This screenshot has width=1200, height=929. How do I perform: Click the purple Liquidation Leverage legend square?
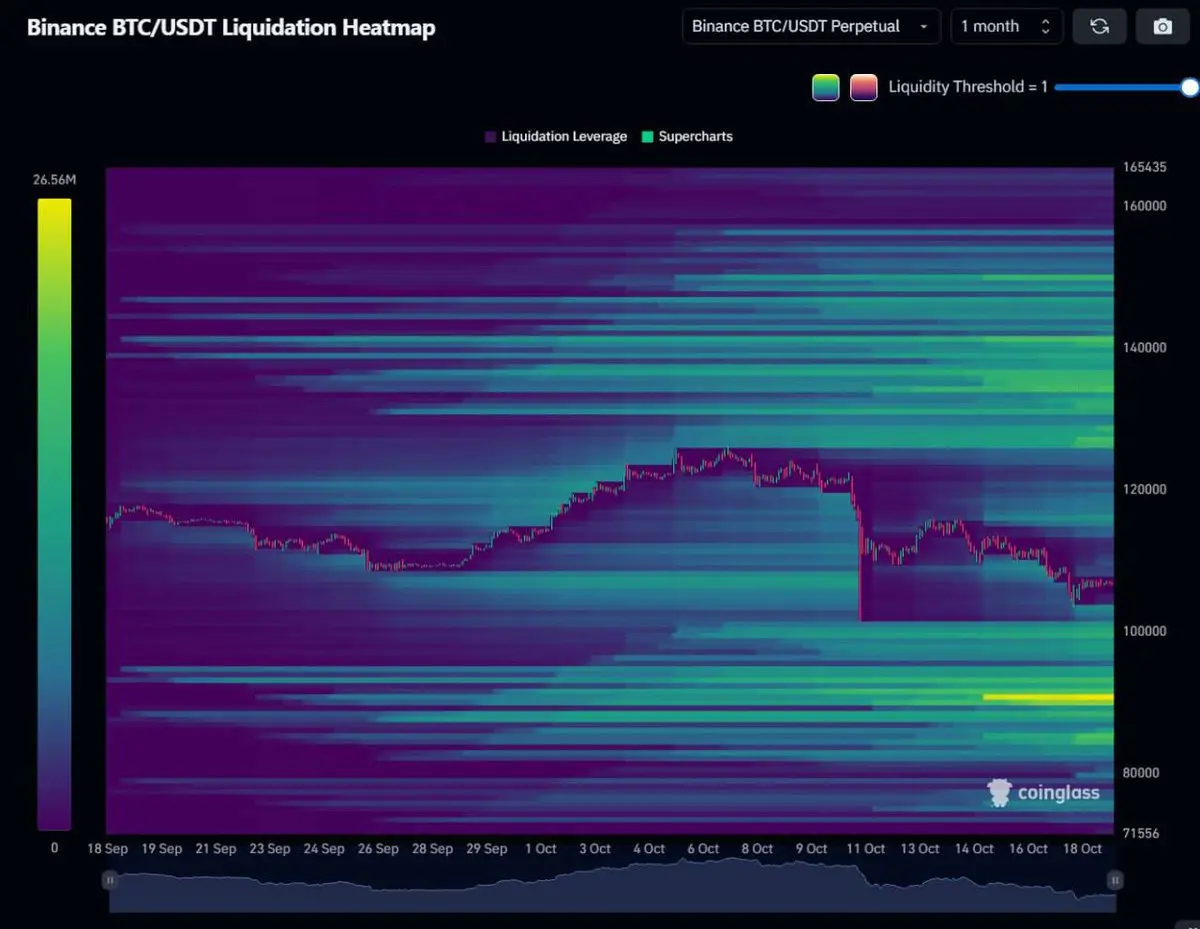click(x=490, y=137)
